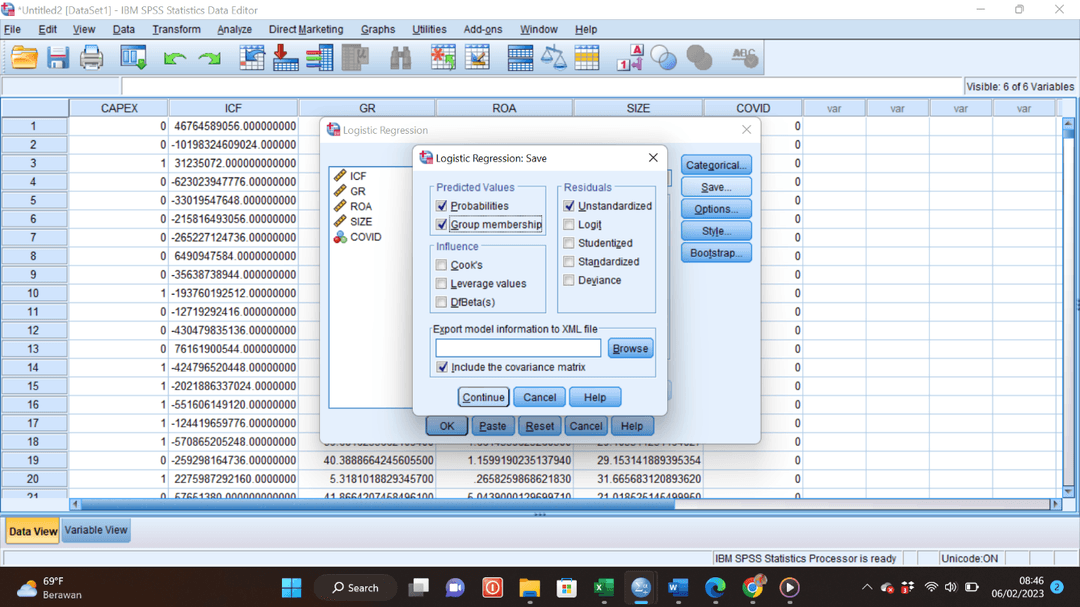Enable the Logit residuals checkbox
This screenshot has height=607, width=1080.
coord(569,225)
